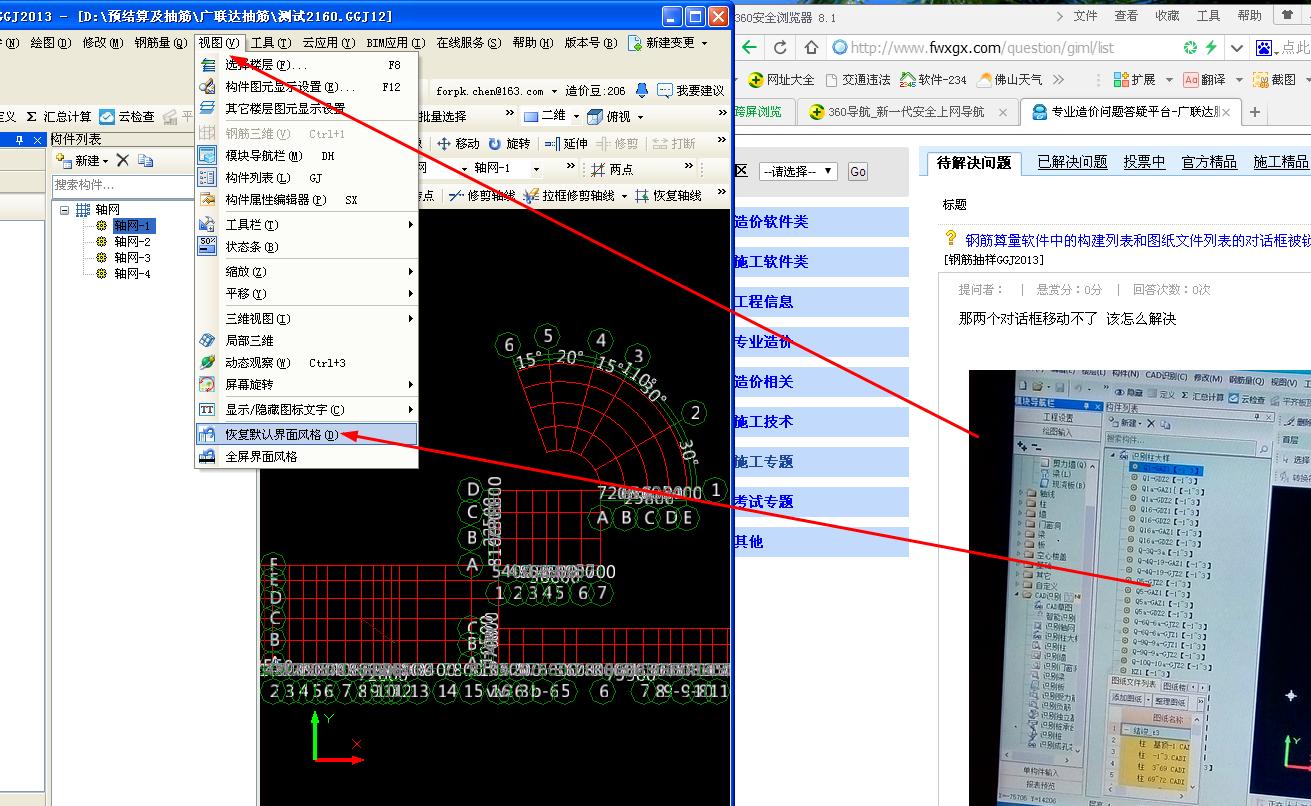Select 轴网-3 in component tree
Screen dimensions: 1311x806
(x=132, y=258)
